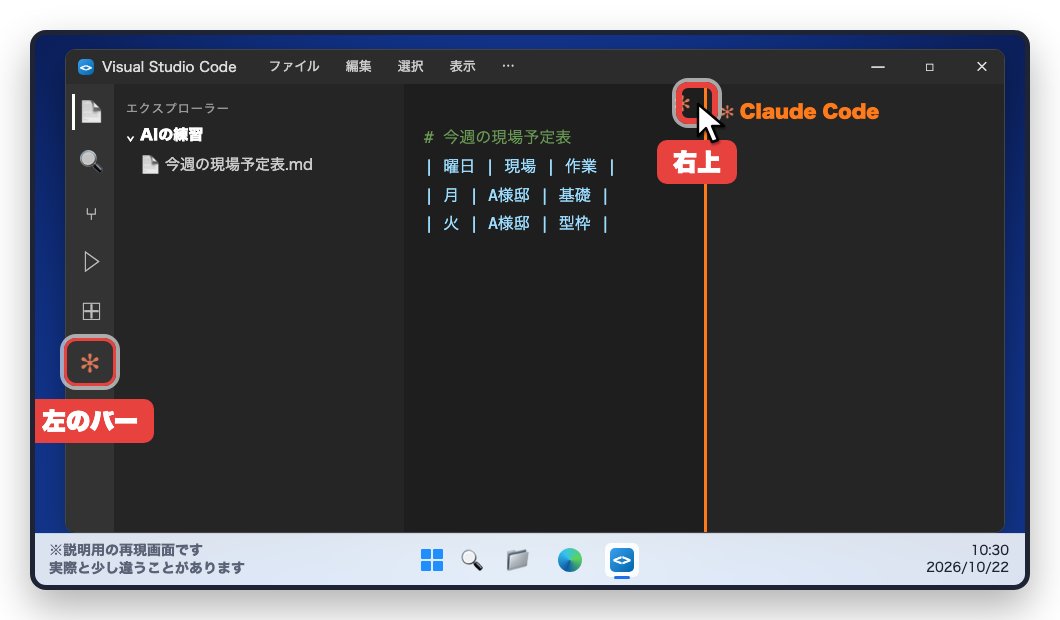Maximize the Visual Studio Code window
Image resolution: width=1060 pixels, height=620 pixels.
(x=930, y=67)
